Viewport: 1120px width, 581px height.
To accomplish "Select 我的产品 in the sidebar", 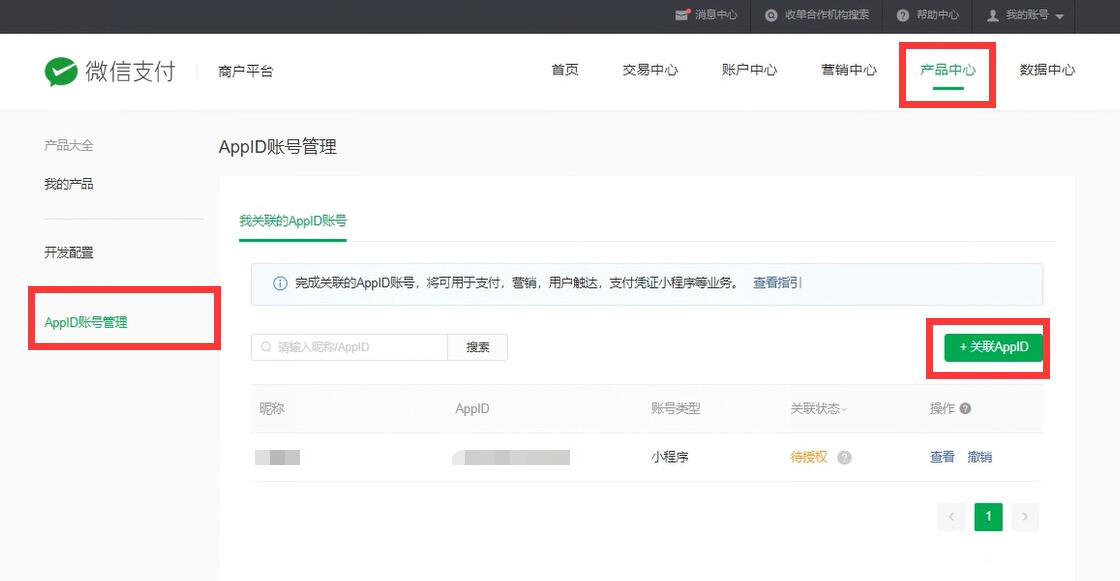I will (69, 184).
